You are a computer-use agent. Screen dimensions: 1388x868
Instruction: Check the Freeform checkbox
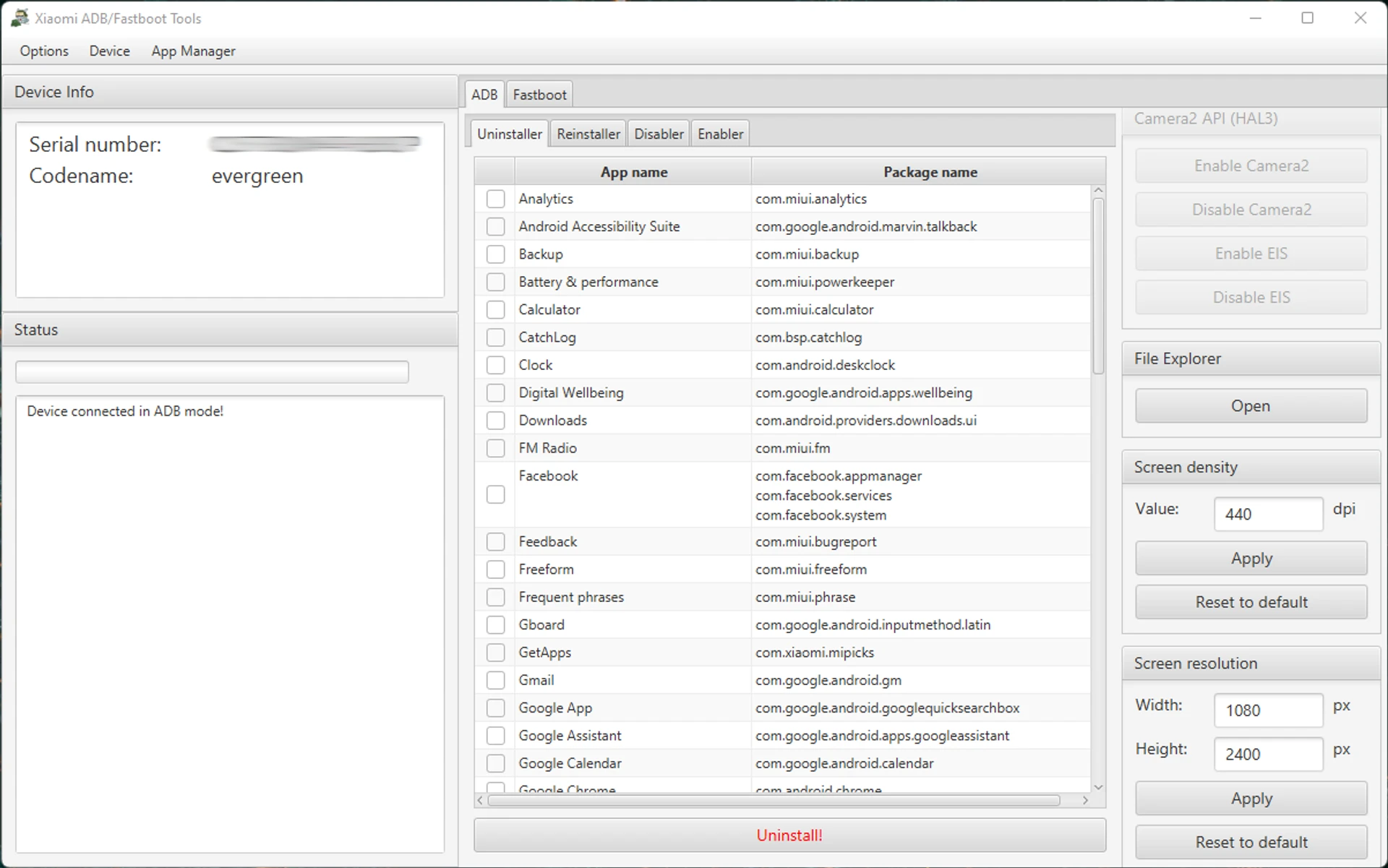click(495, 570)
